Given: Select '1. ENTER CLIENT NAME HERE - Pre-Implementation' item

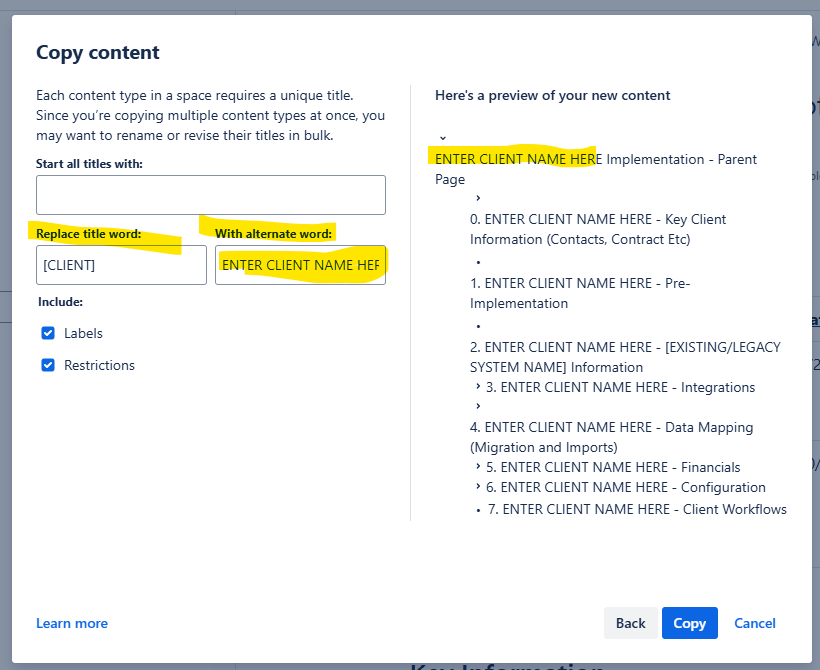Looking at the screenshot, I should pos(580,293).
